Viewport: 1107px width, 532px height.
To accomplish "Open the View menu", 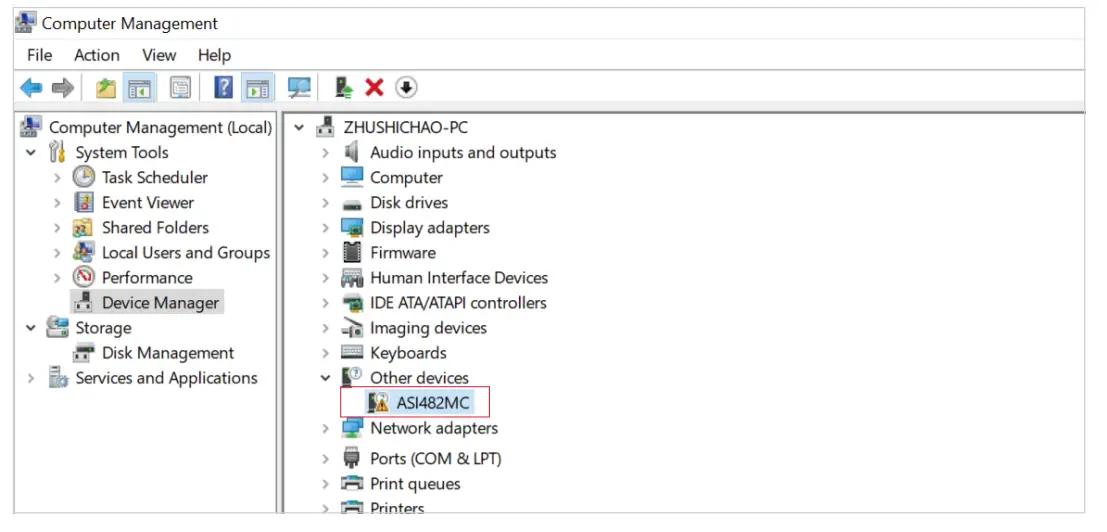I will [x=159, y=55].
